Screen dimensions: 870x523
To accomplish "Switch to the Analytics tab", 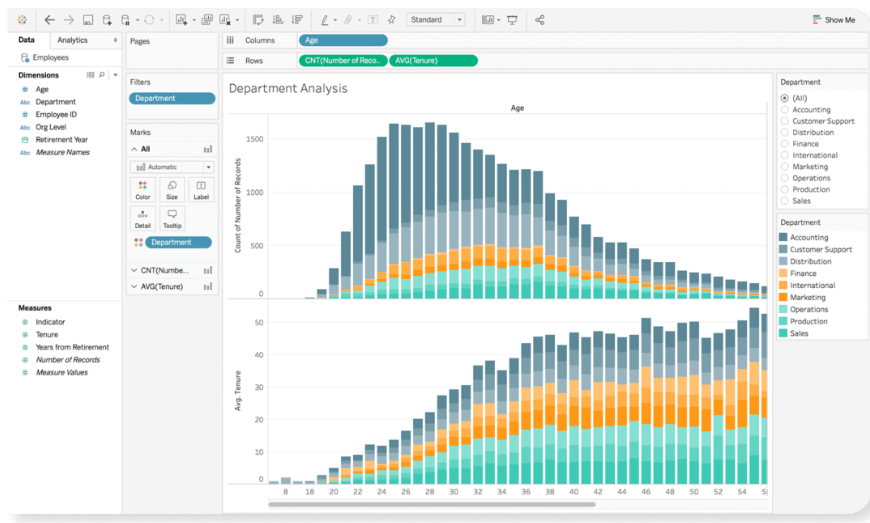I will click(73, 40).
